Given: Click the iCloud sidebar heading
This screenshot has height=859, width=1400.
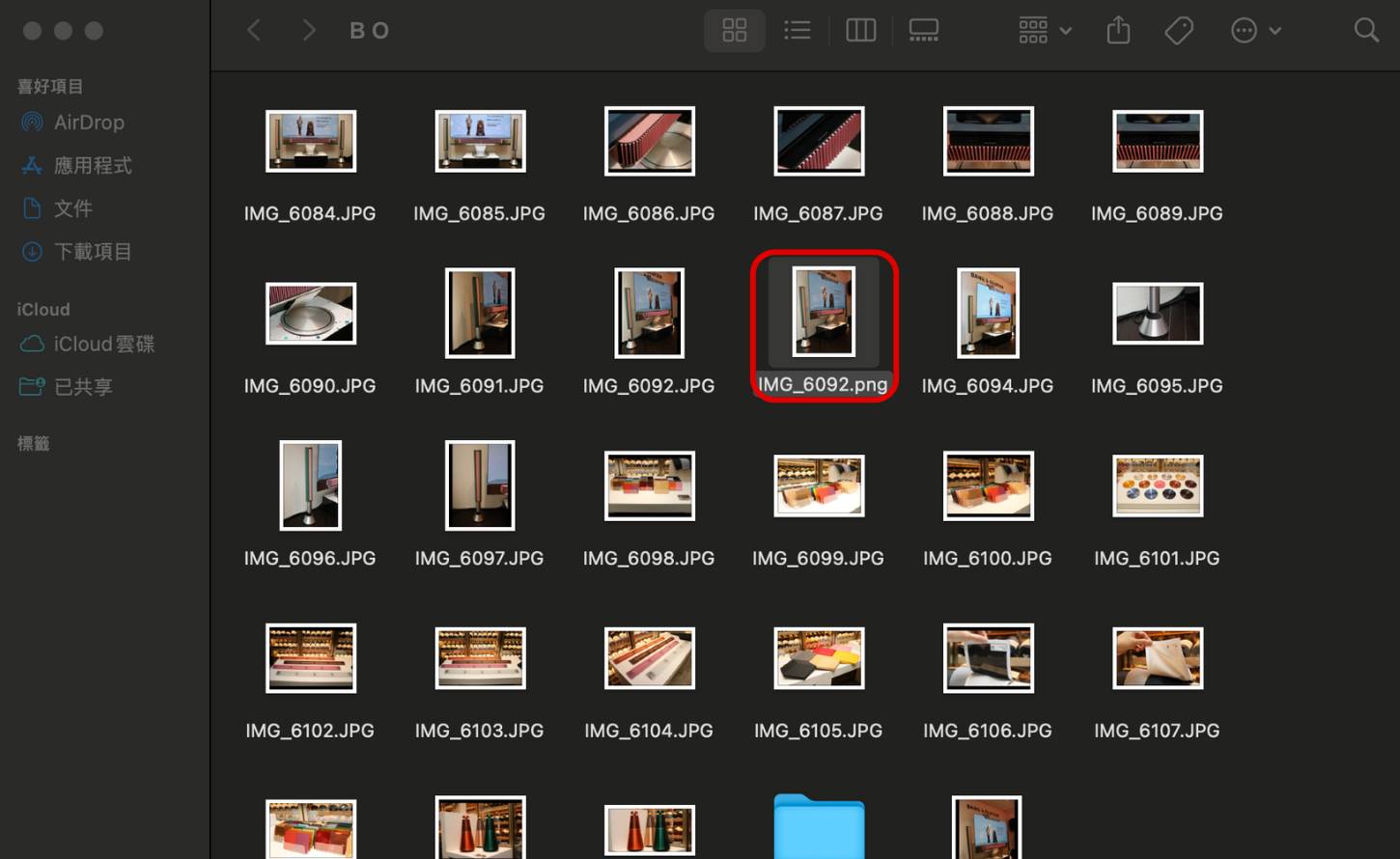Looking at the screenshot, I should (43, 310).
